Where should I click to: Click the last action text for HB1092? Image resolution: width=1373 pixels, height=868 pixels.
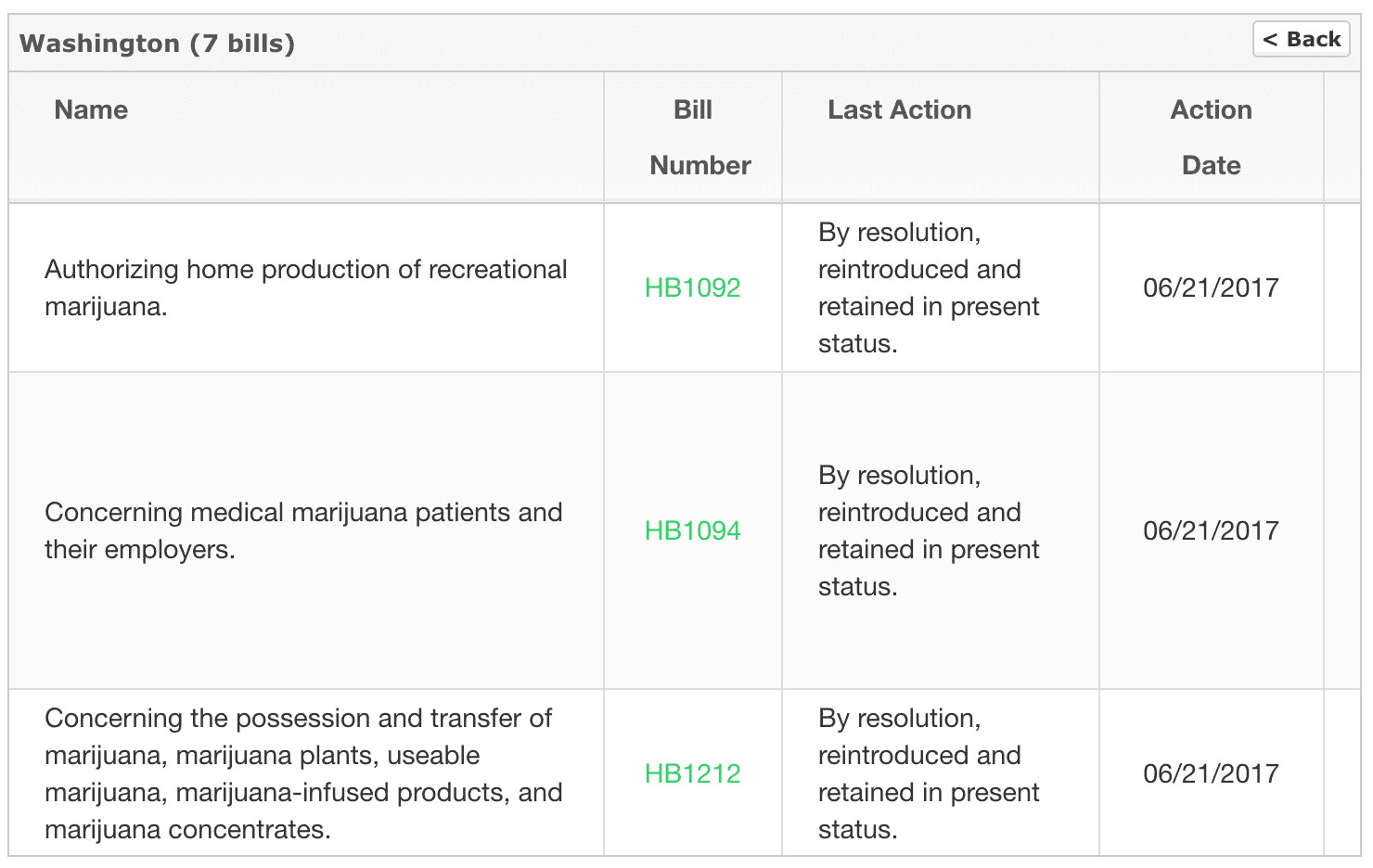point(928,287)
